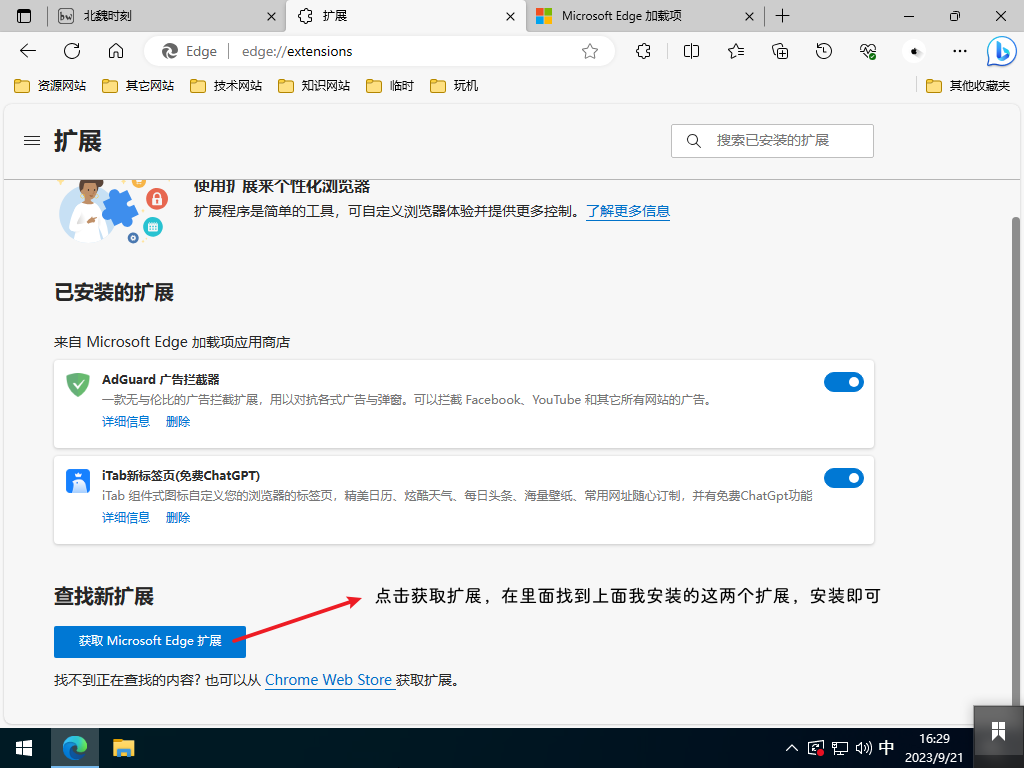The width and height of the screenshot is (1024, 768).
Task: Open volume control in system tray
Action: (x=863, y=748)
